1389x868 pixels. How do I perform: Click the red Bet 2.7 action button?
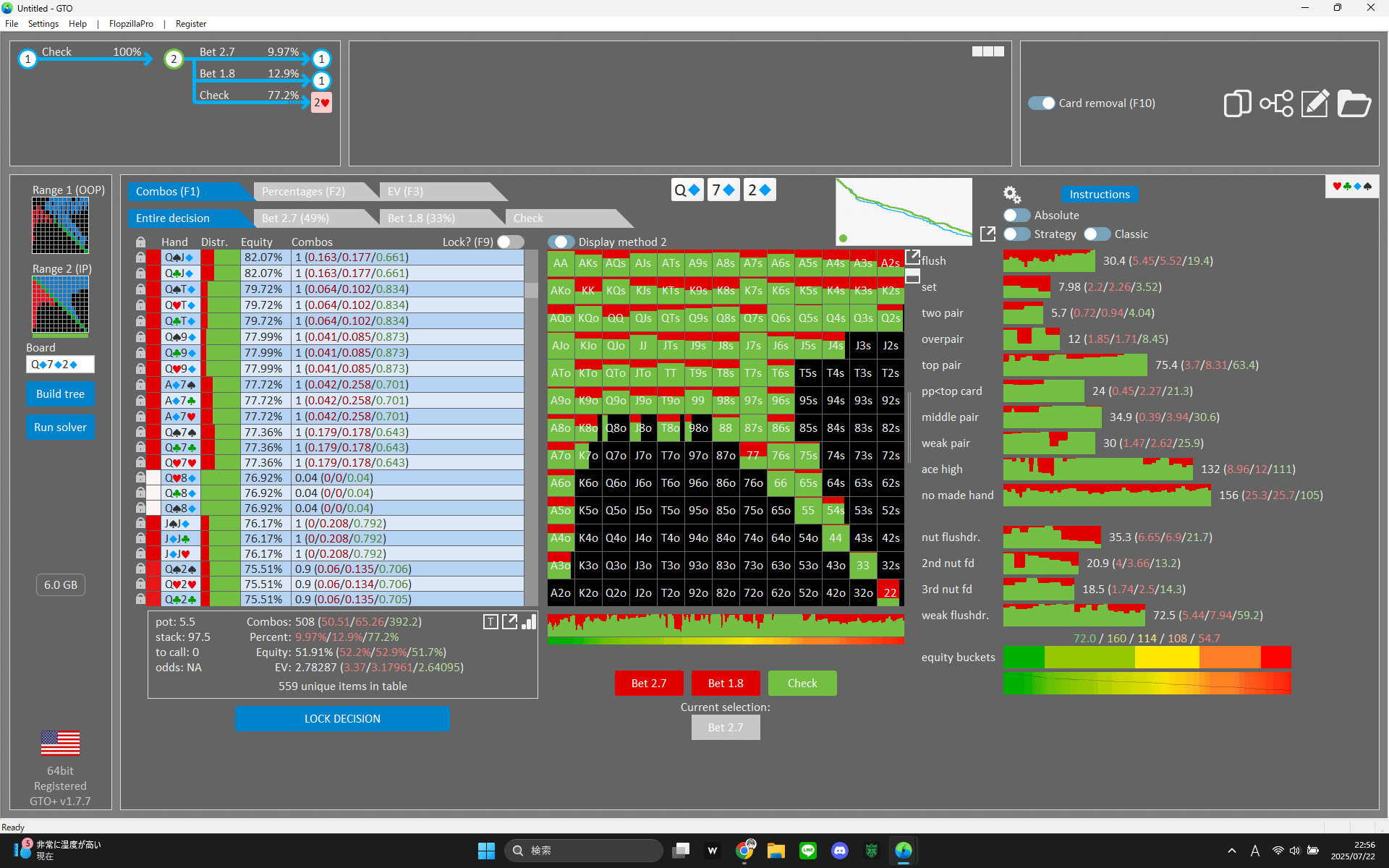tap(649, 684)
